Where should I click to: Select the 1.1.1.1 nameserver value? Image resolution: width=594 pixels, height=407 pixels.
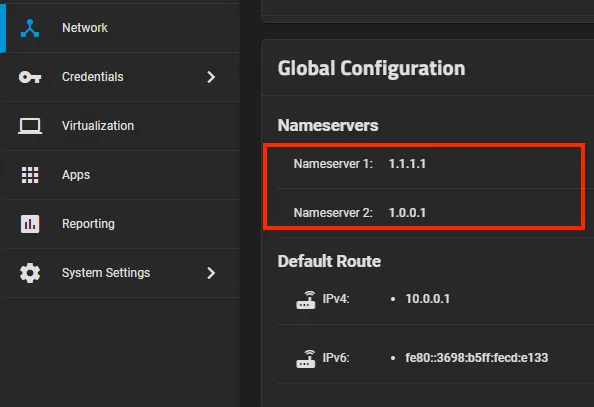click(407, 164)
